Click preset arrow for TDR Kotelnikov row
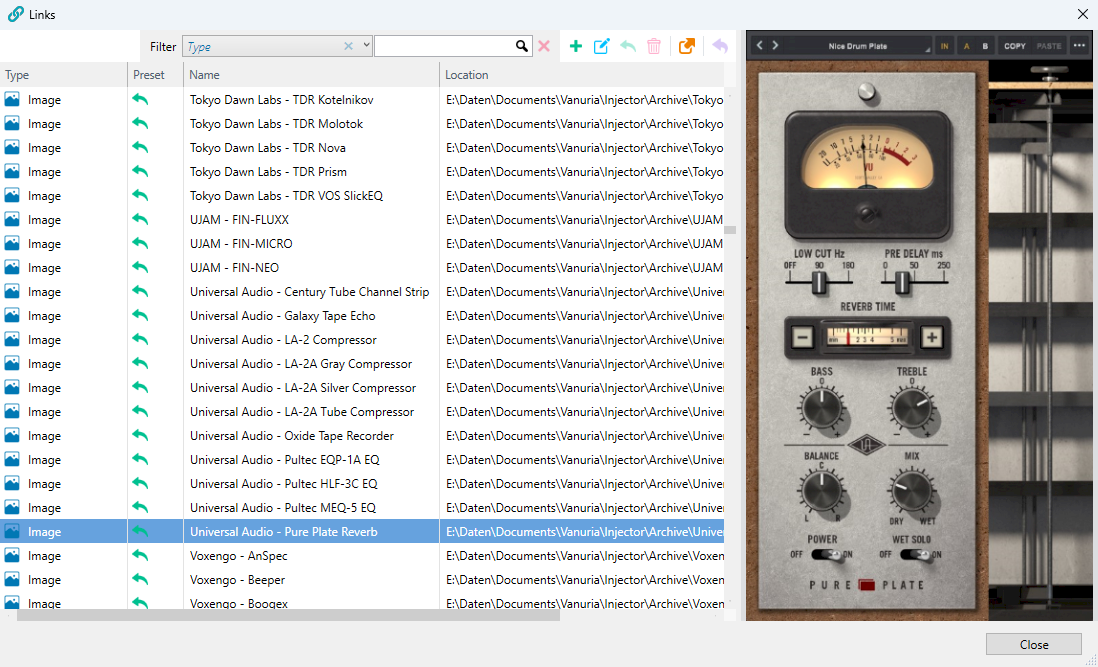The image size is (1098, 667). click(x=140, y=99)
